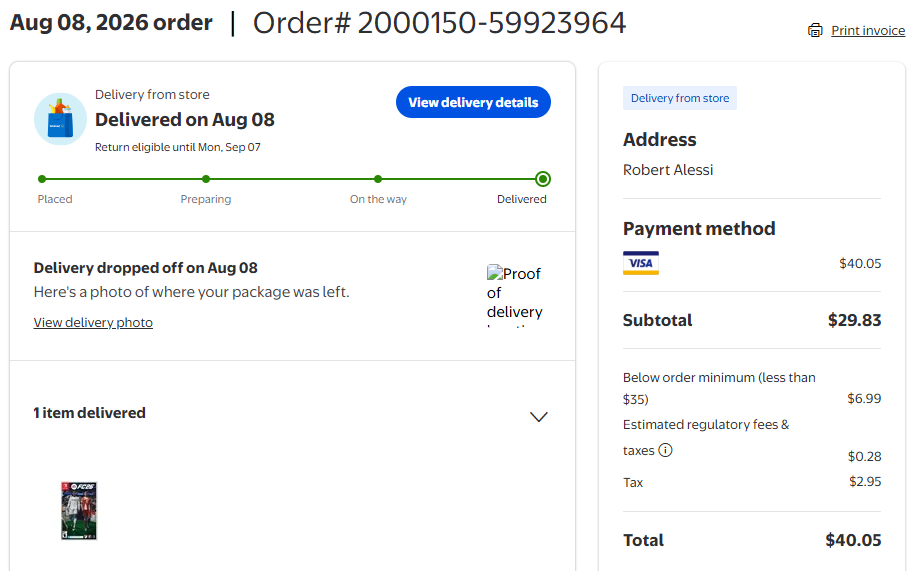
Task: Click the Preparing dot on progress tracker
Action: point(206,179)
